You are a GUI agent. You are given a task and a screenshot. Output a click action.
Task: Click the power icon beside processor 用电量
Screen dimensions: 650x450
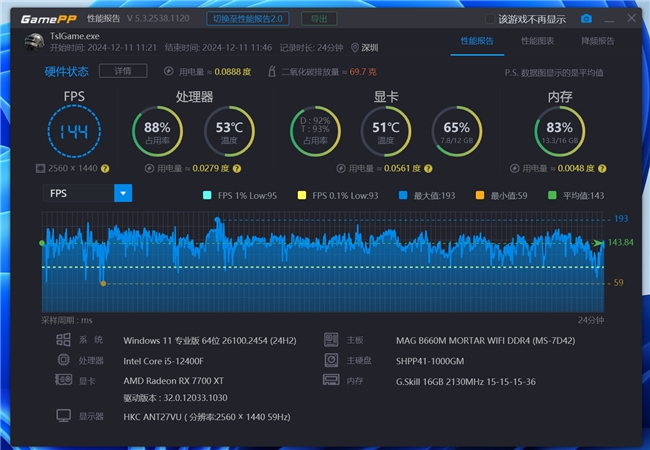[149, 169]
